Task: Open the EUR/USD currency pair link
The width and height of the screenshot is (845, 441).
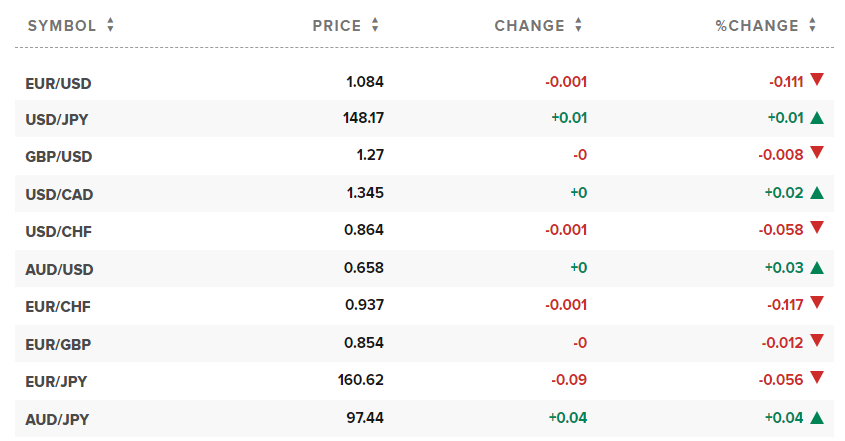Action: tap(58, 82)
